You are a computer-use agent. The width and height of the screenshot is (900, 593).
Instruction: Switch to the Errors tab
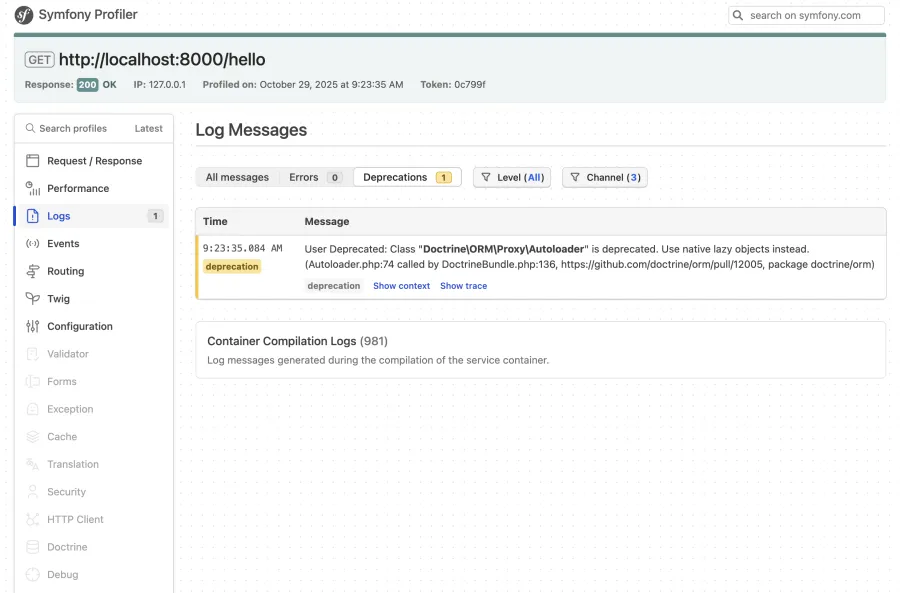click(x=305, y=177)
